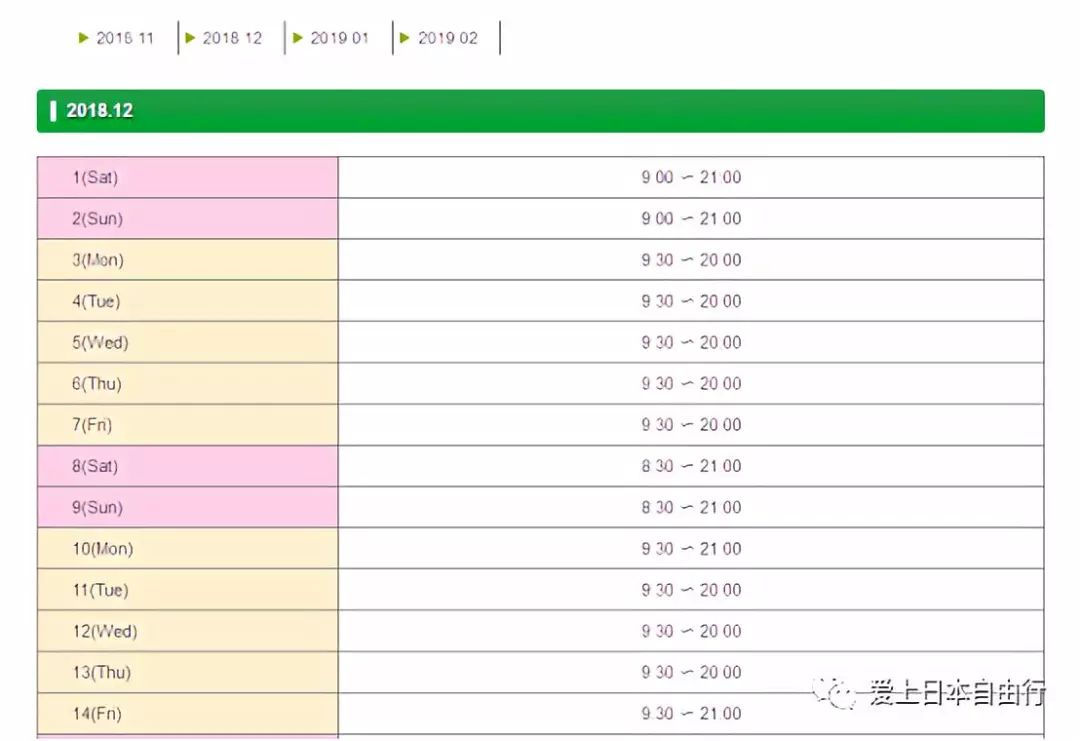This screenshot has height=741, width=1080.
Task: Click the 9:00-21:00 time for 1(Sat)
Action: (690, 177)
